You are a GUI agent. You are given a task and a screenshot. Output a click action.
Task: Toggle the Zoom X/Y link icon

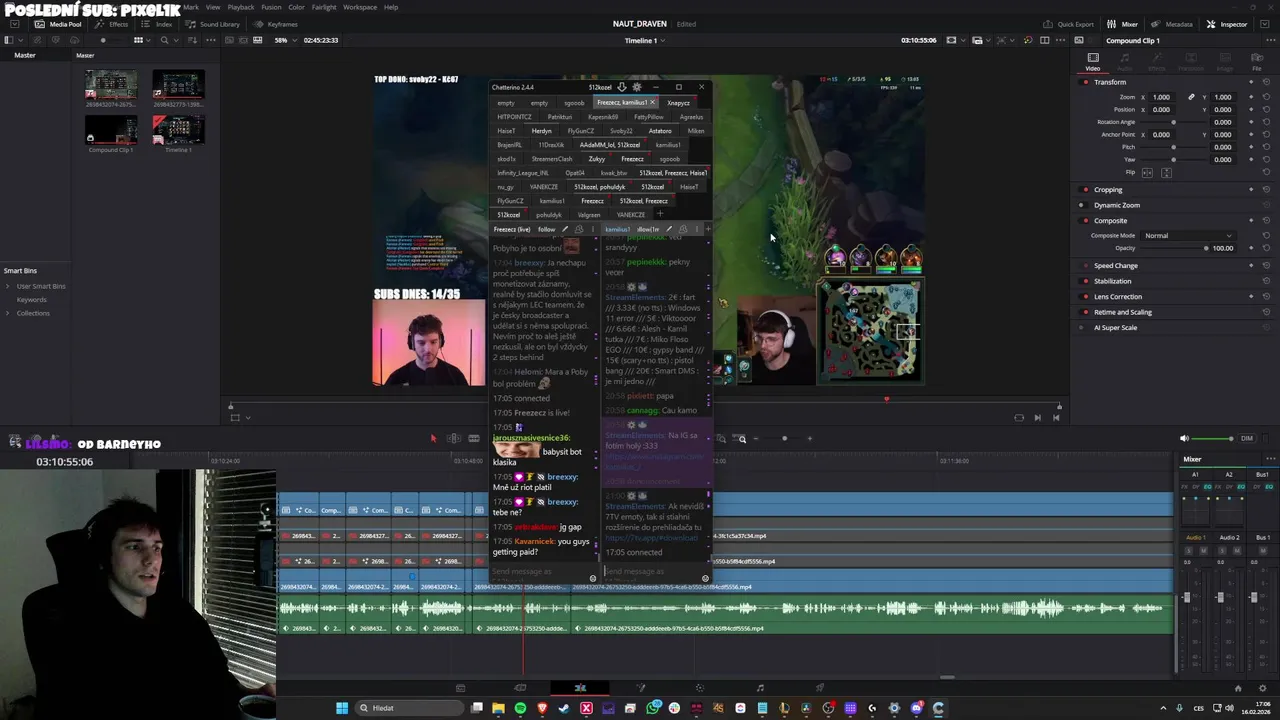(x=1191, y=97)
